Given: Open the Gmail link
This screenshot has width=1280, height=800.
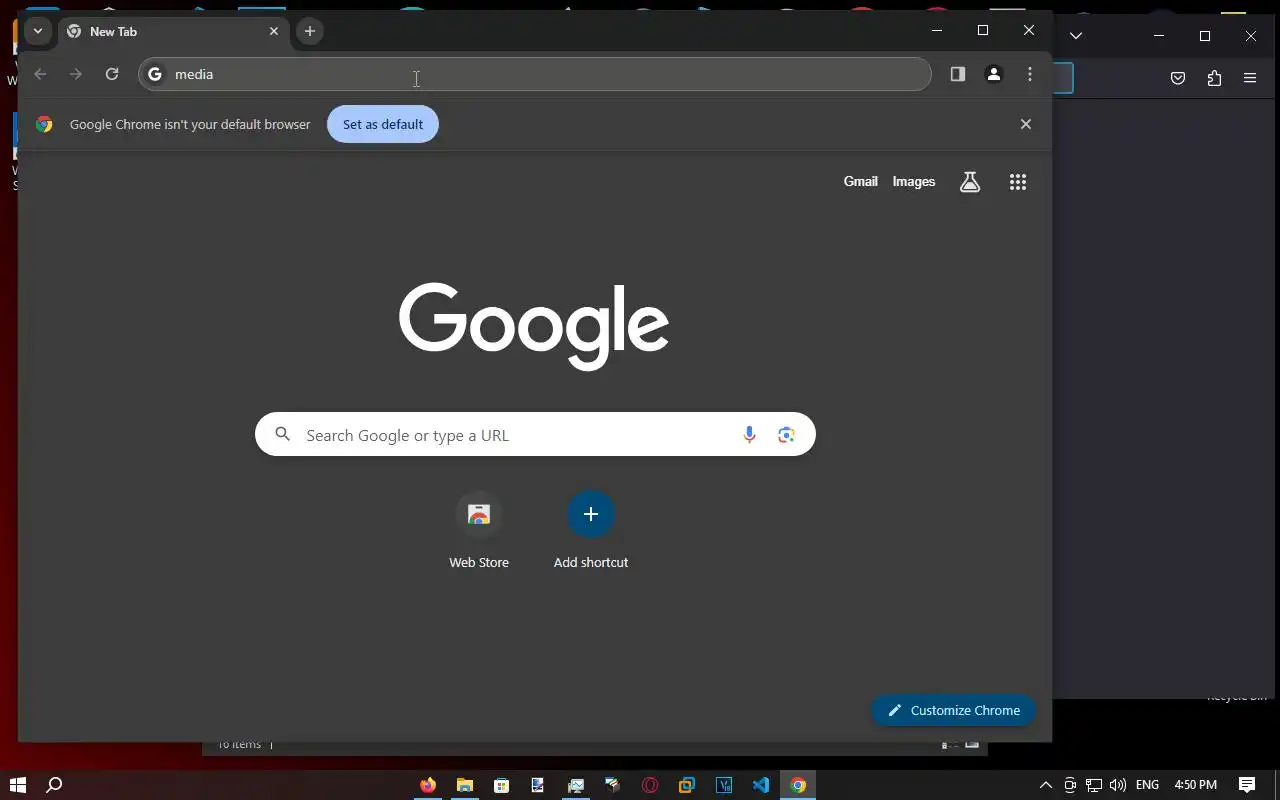Looking at the screenshot, I should (860, 181).
